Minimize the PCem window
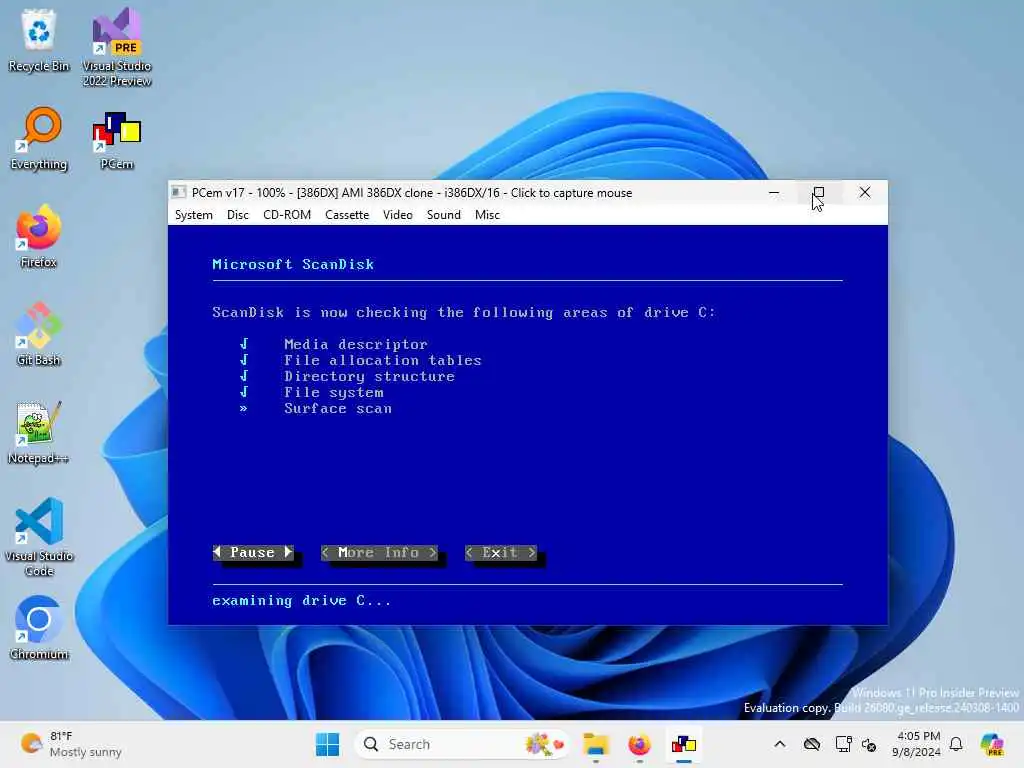Viewport: 1024px width, 768px height. 774,193
